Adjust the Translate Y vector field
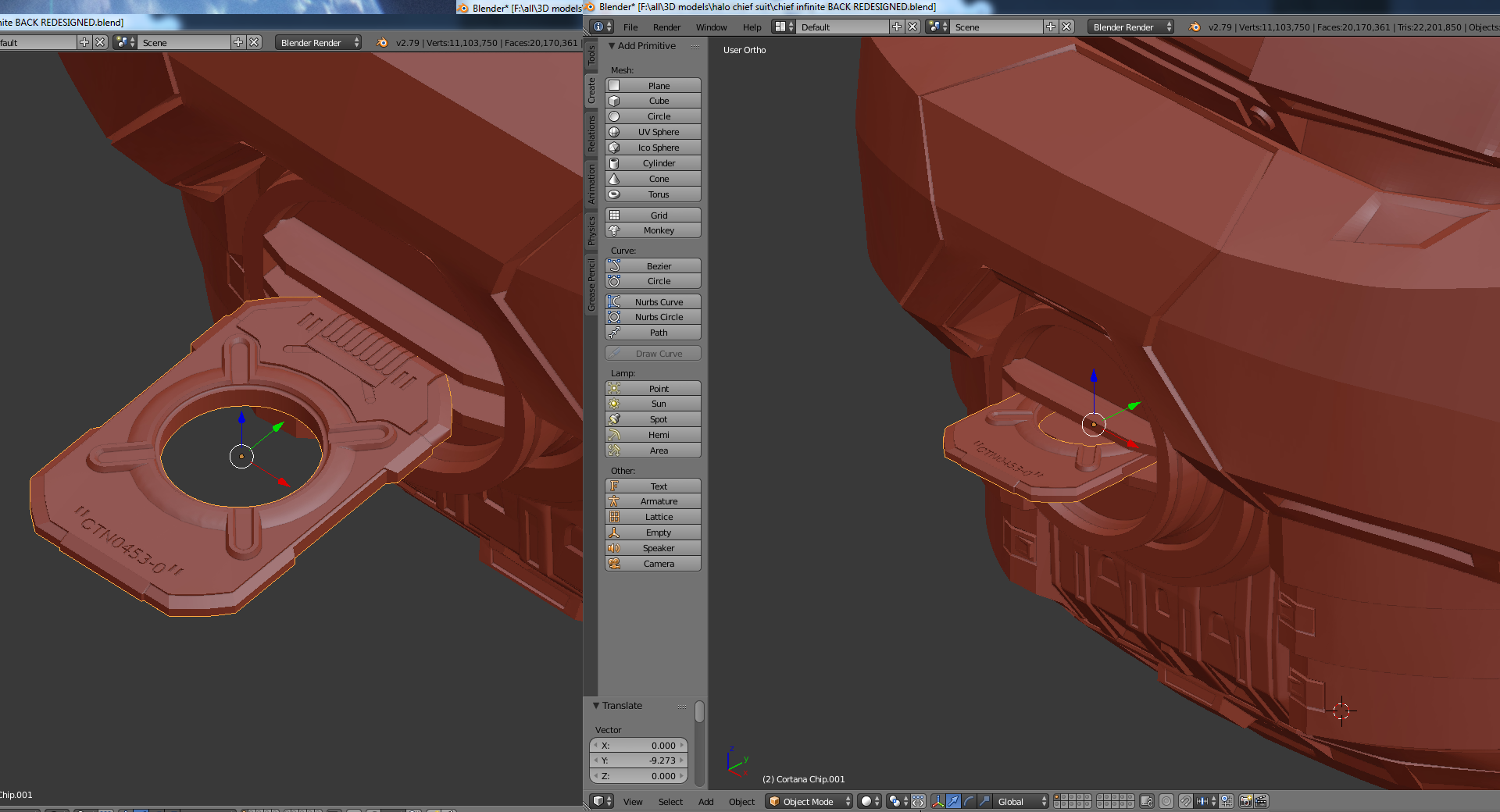The image size is (1500, 812). (638, 760)
